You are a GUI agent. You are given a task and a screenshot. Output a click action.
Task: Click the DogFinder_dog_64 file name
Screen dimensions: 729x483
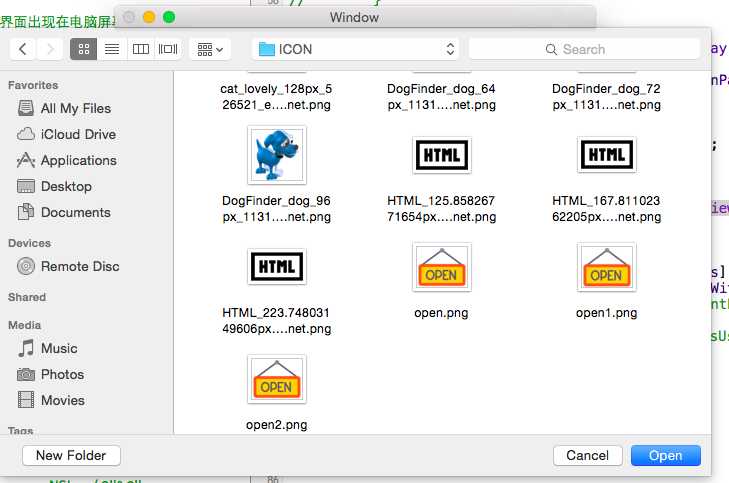pos(441,97)
